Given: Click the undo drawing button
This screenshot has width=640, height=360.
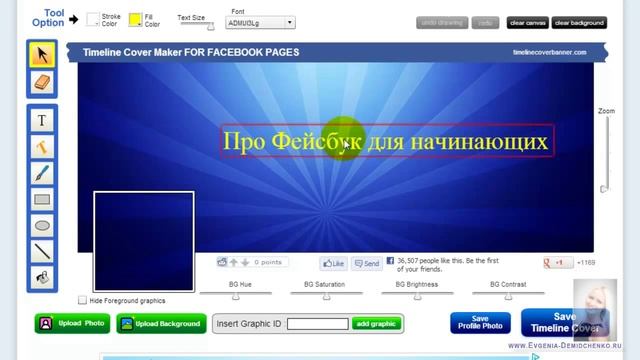Looking at the screenshot, I should pos(442,23).
